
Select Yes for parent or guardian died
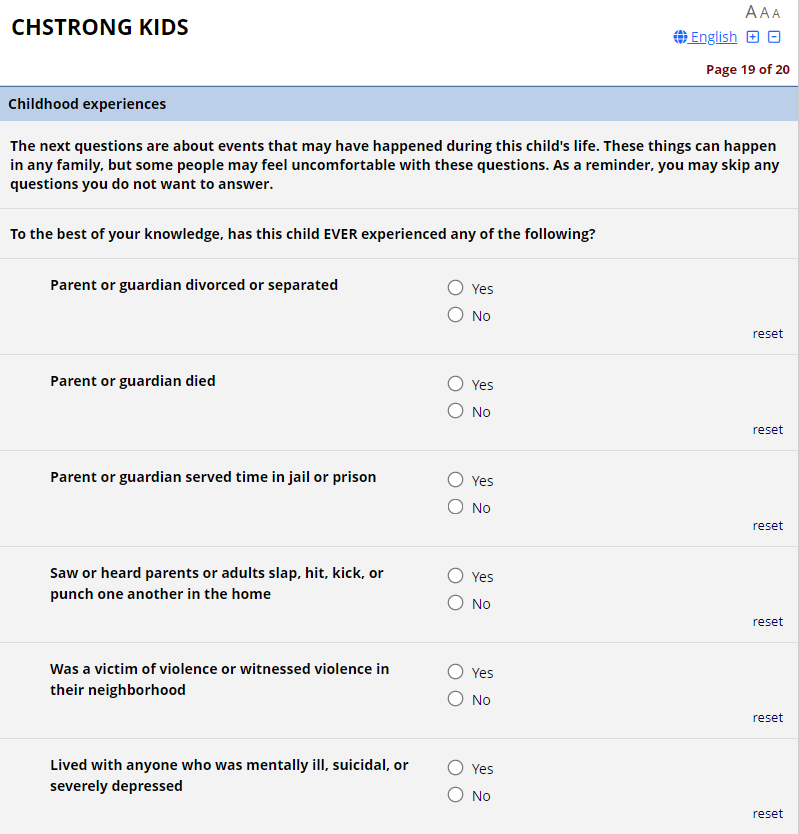click(x=456, y=384)
